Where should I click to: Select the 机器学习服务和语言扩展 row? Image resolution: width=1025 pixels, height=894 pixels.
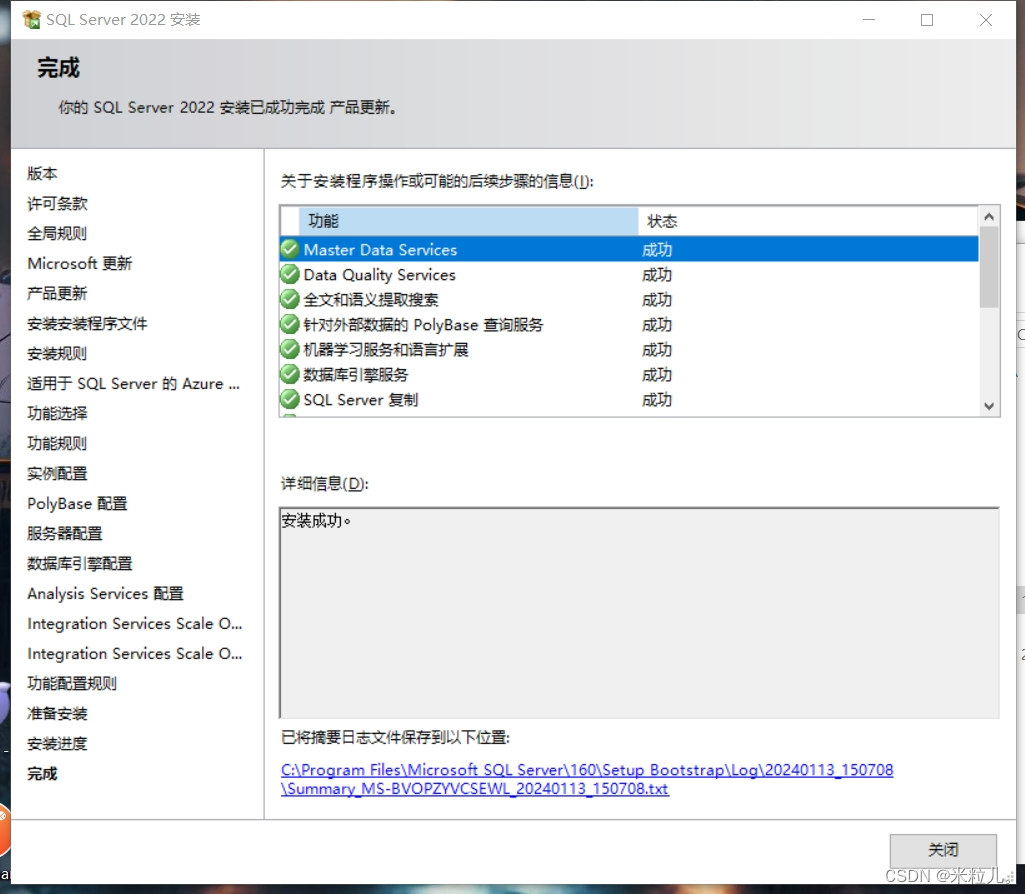click(630, 350)
